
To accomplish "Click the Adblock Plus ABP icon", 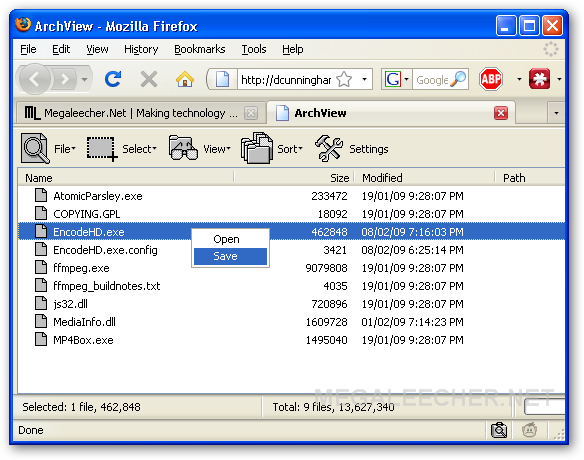I will pyautogui.click(x=491, y=79).
